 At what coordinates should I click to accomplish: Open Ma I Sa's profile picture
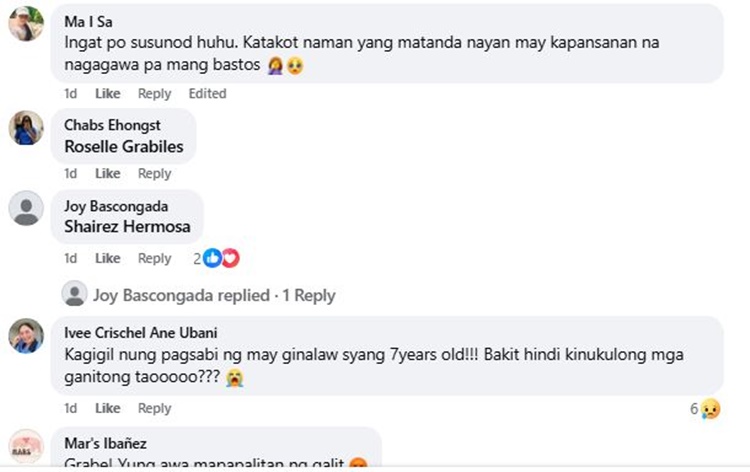(25, 24)
